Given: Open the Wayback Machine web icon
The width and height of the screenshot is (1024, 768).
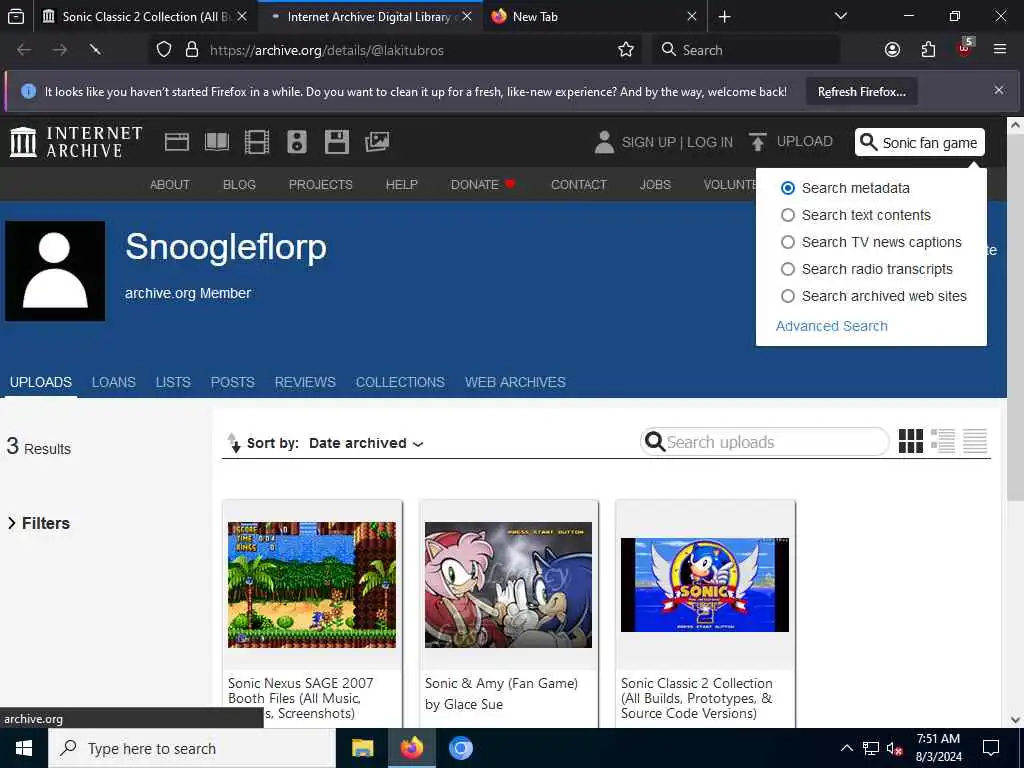Looking at the screenshot, I should [x=176, y=142].
